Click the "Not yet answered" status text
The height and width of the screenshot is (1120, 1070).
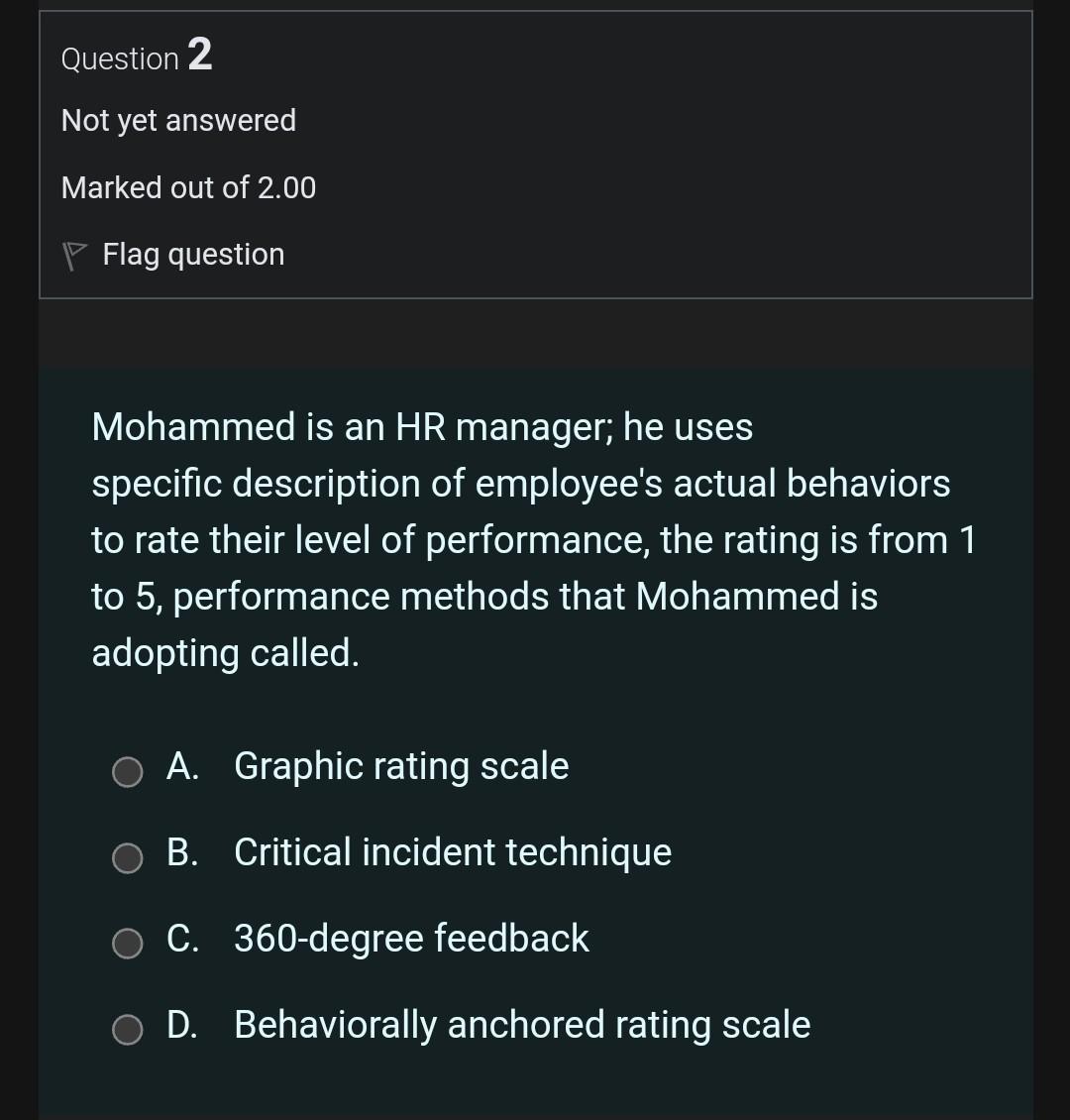point(178,120)
